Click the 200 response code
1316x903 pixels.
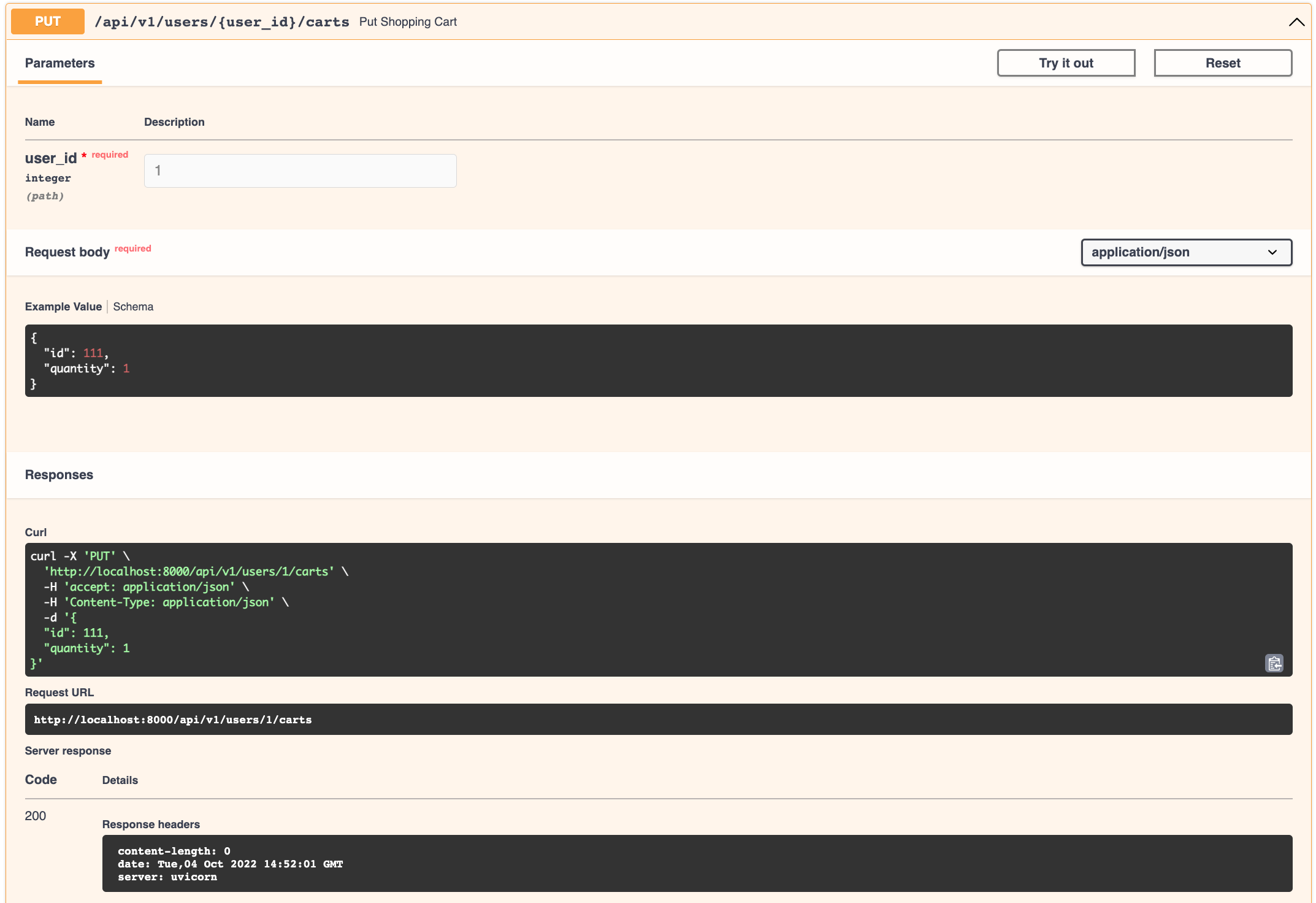35,816
